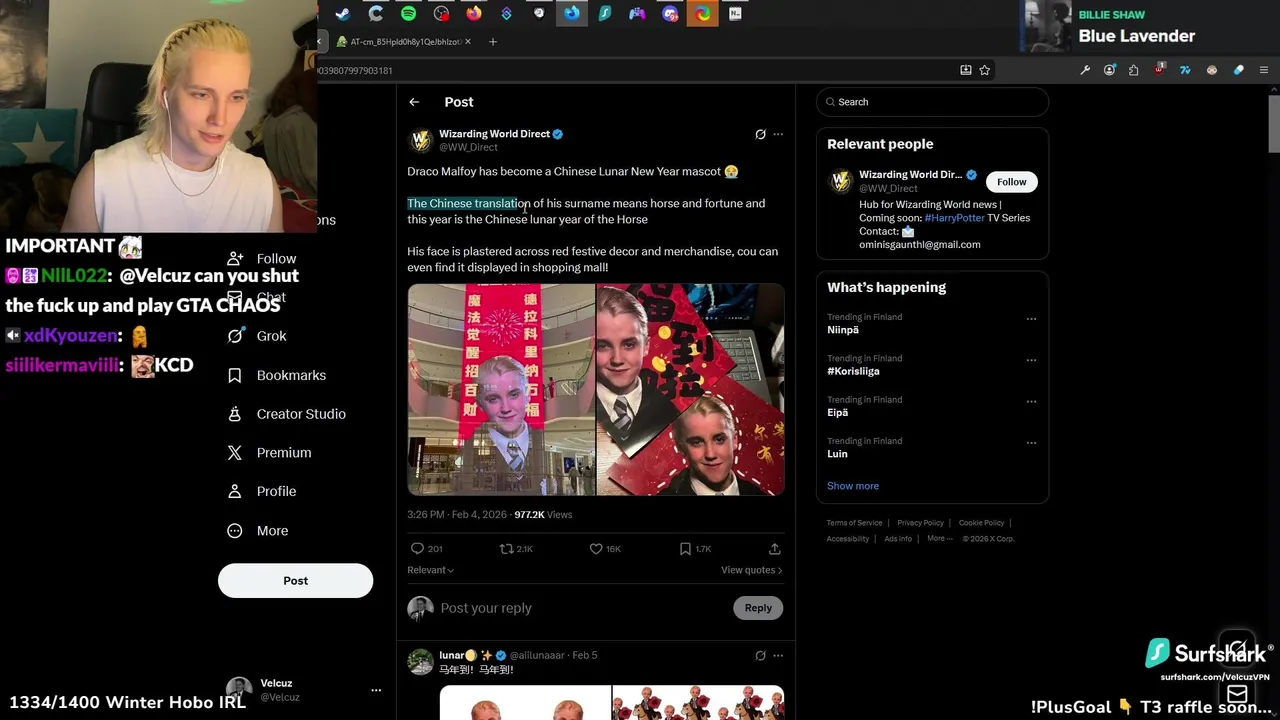Open Surfshark app in the taskbar
The height and width of the screenshot is (720, 1280).
pos(605,14)
